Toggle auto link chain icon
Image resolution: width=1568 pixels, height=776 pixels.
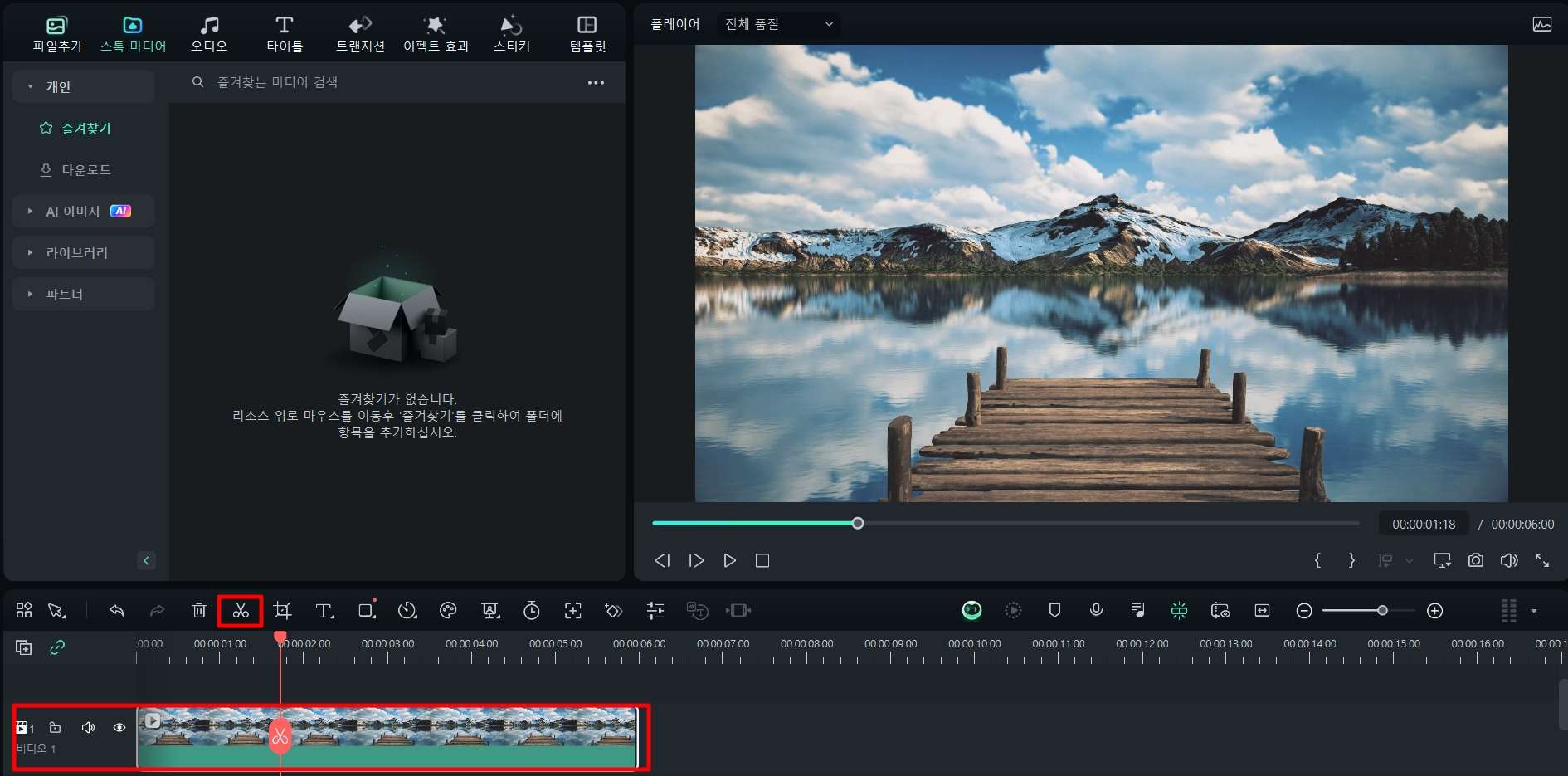coord(57,647)
